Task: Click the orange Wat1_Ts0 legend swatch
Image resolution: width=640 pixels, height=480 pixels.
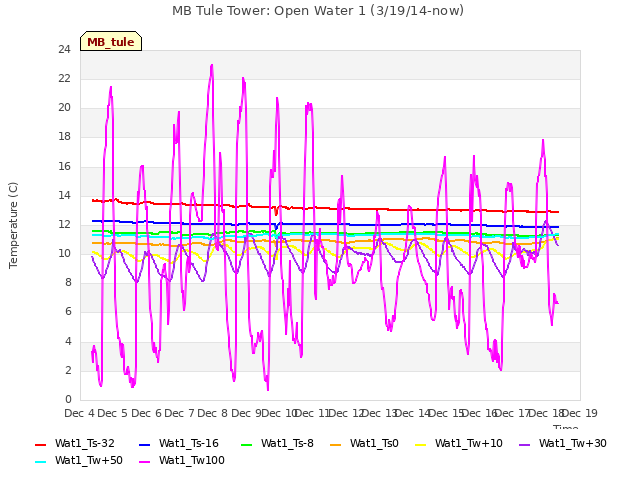Action: [336, 444]
